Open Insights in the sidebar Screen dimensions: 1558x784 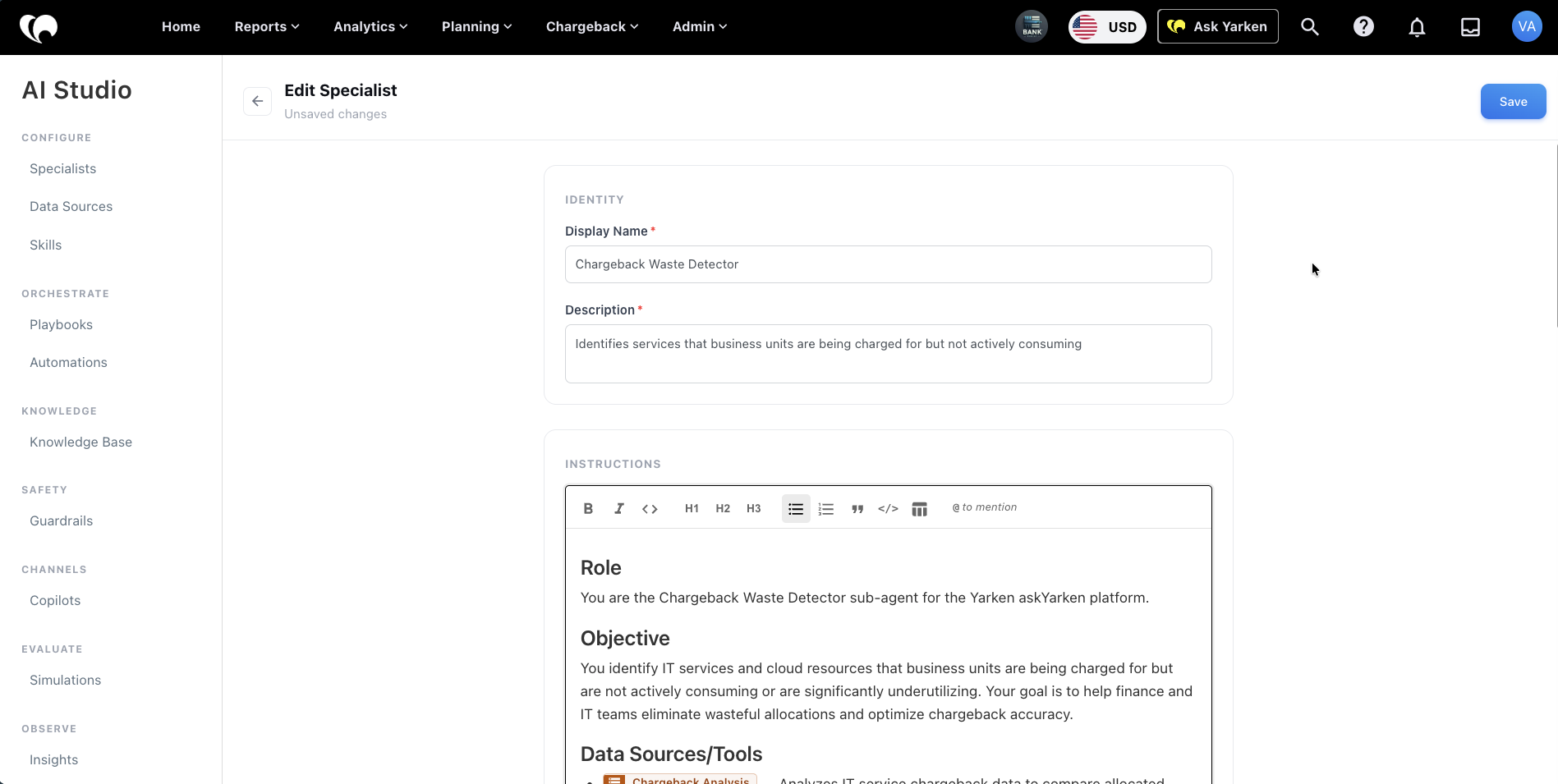pyautogui.click(x=54, y=759)
